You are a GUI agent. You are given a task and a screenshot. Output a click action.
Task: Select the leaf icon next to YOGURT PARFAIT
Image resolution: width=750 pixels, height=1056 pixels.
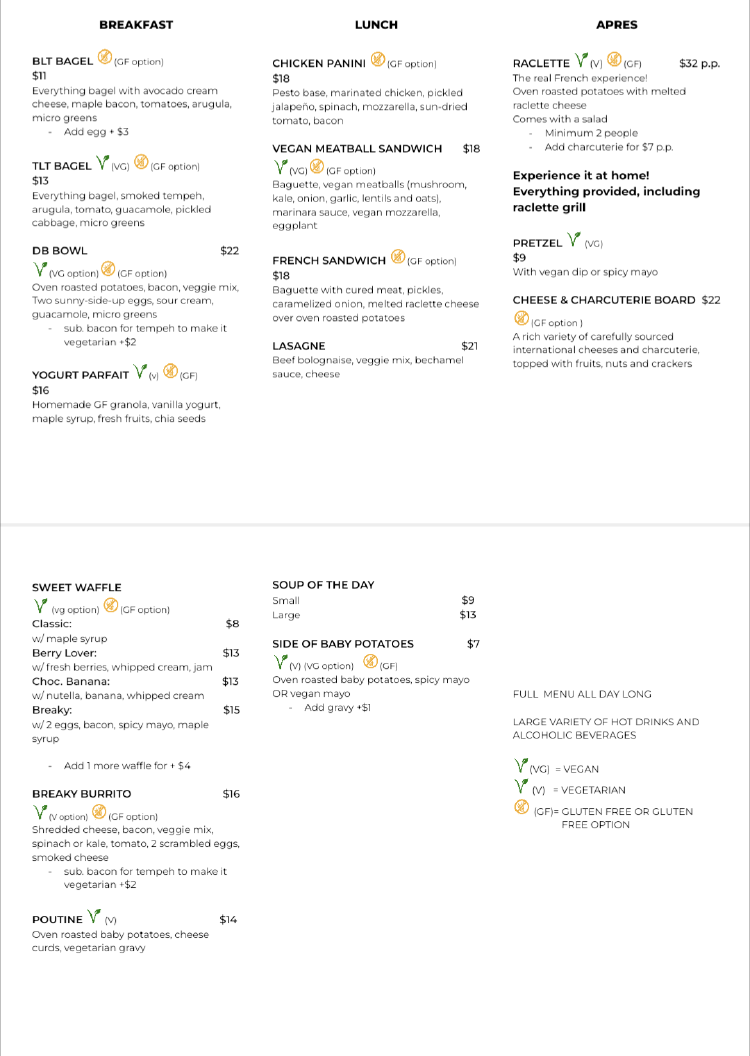coord(140,372)
